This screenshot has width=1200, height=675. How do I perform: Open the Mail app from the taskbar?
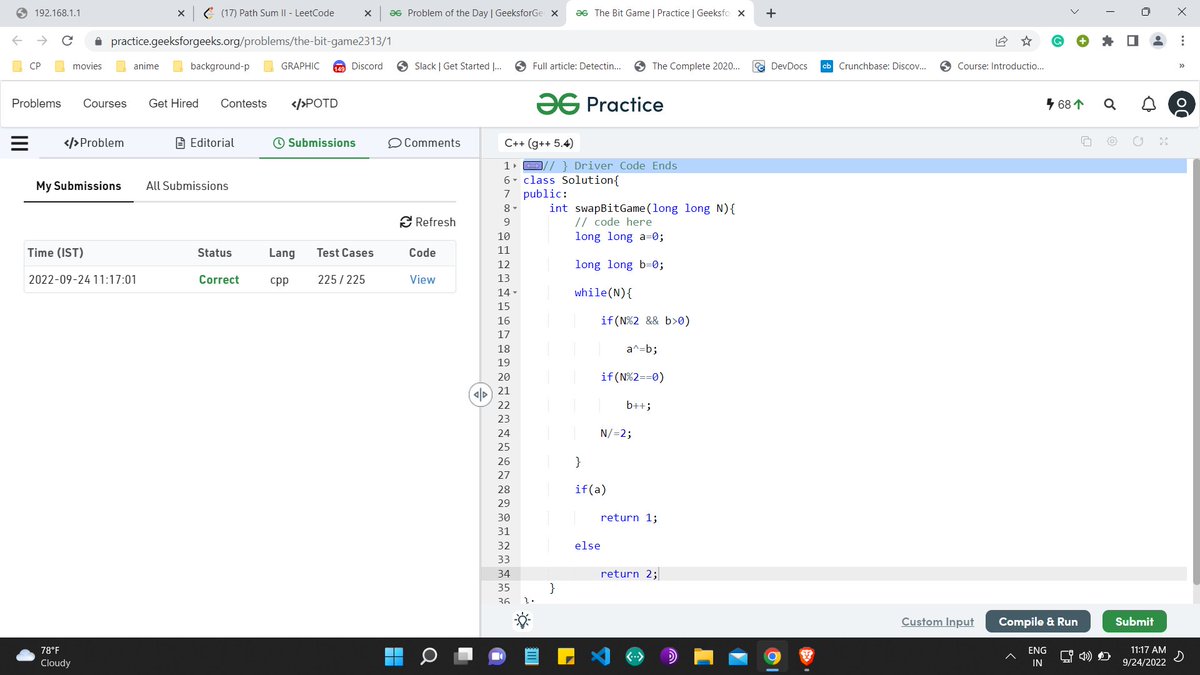pos(738,657)
